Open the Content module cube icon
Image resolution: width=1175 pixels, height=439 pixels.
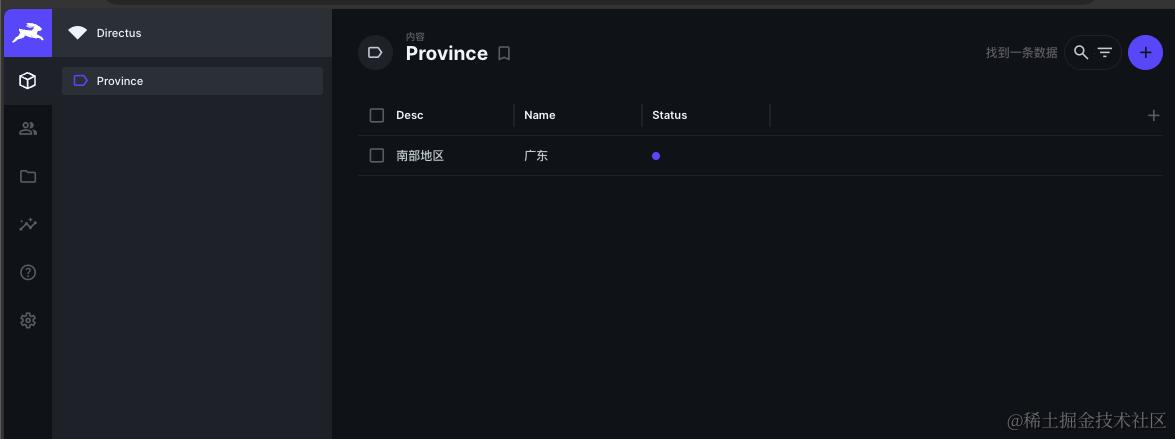28,81
